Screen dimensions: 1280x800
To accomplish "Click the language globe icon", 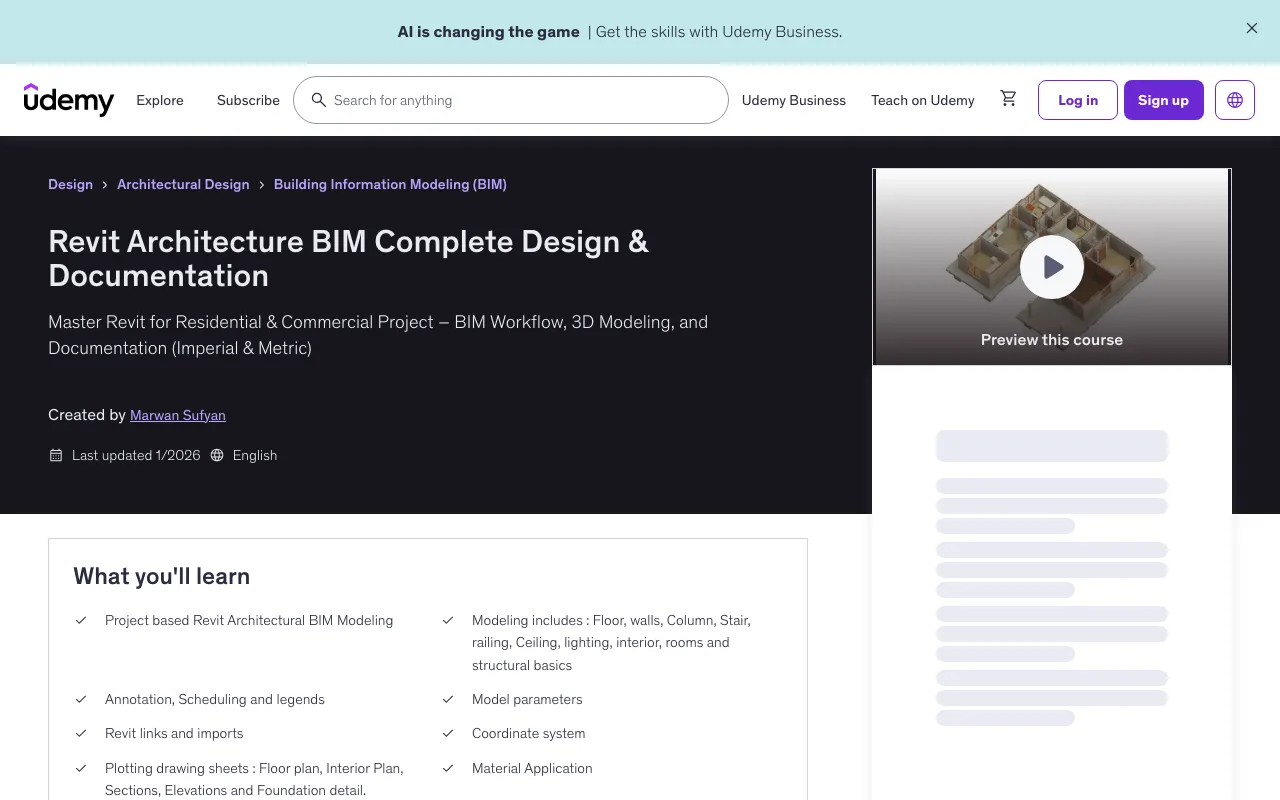I will click(x=1234, y=99).
